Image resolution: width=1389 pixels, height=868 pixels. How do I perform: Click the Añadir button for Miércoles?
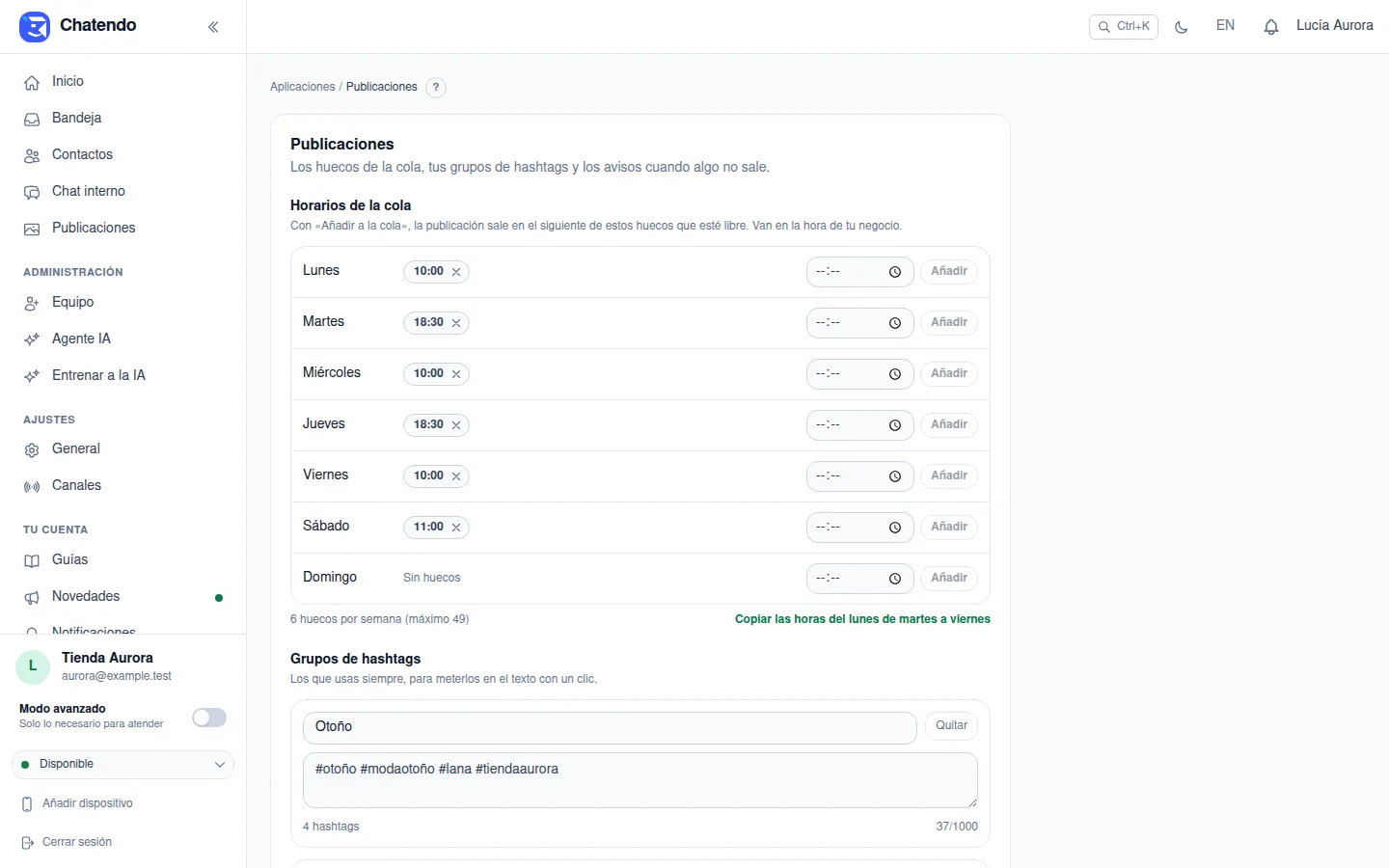(x=949, y=374)
